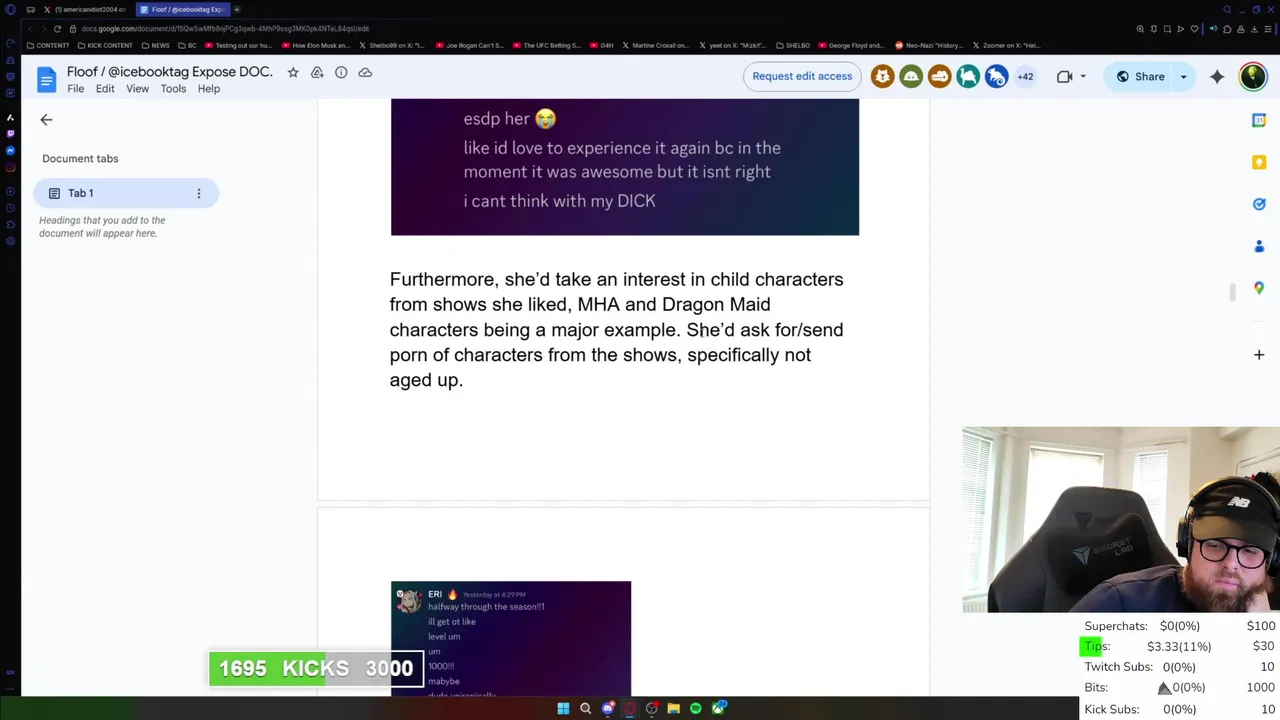Viewport: 1280px width, 720px height.
Task: Click the video call meeting camera icon
Action: (1064, 76)
